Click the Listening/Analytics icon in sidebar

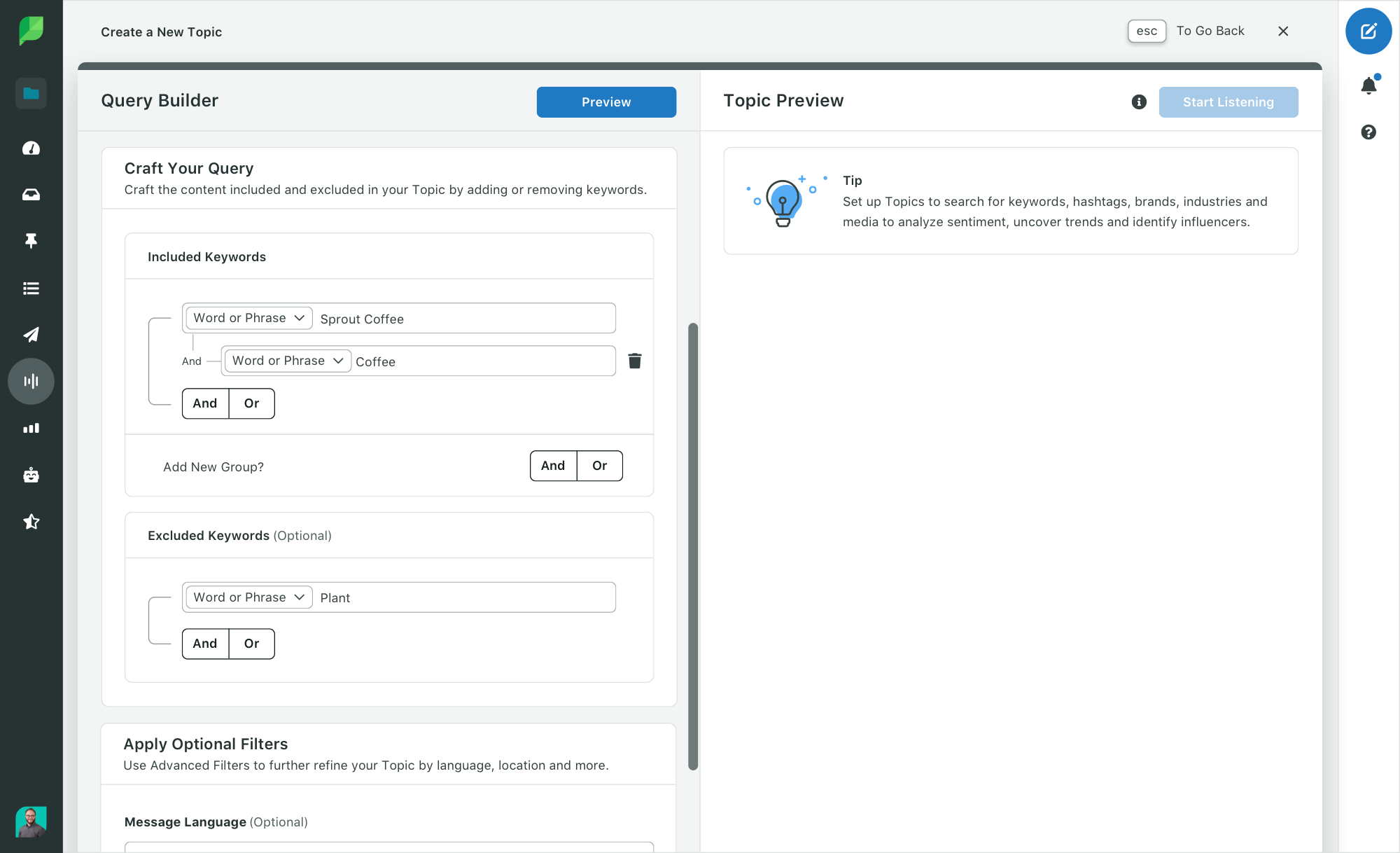point(31,380)
